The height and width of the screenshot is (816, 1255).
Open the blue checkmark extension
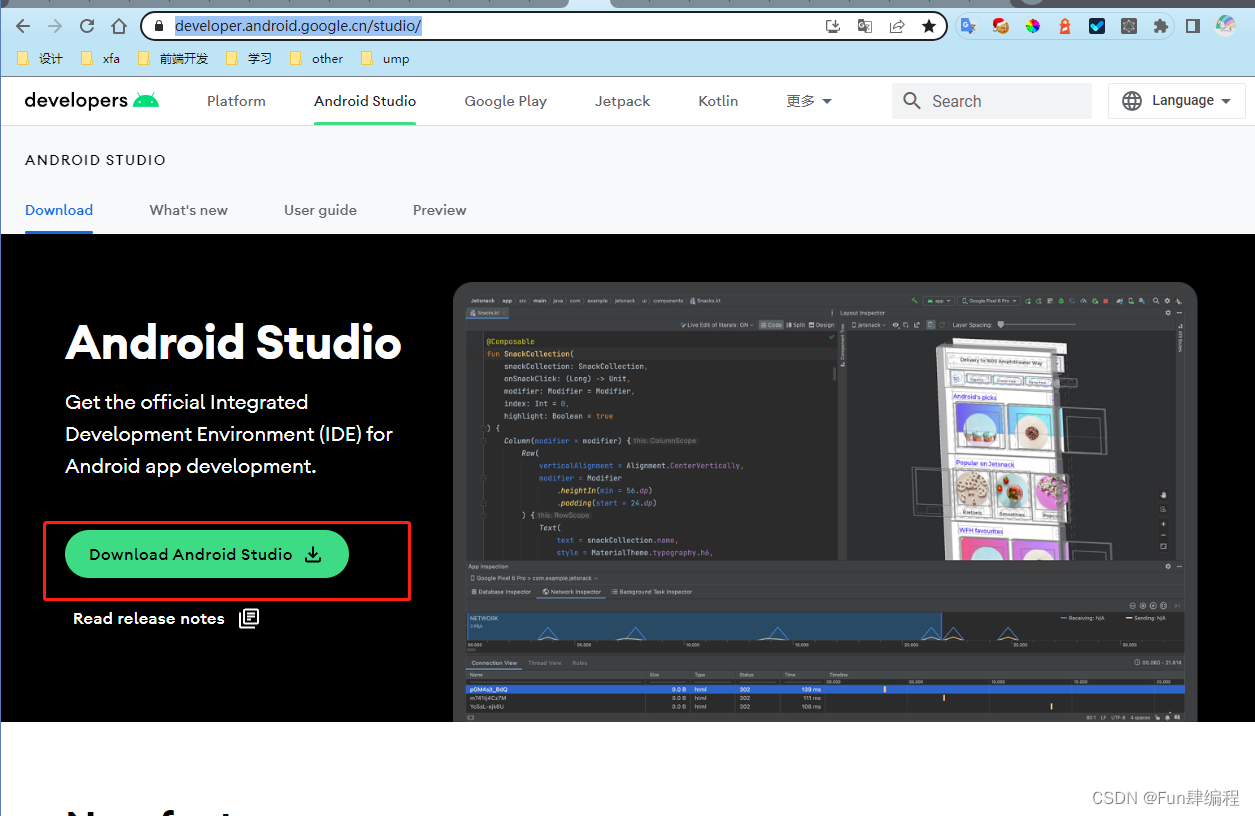(x=1097, y=26)
